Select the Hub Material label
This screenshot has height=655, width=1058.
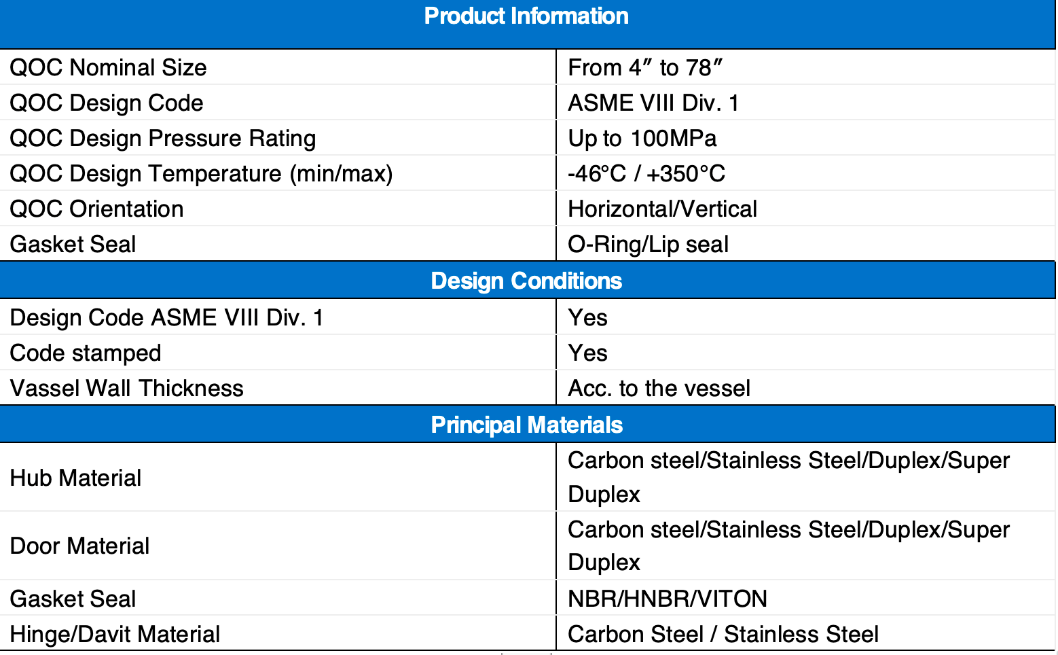pyautogui.click(x=76, y=478)
